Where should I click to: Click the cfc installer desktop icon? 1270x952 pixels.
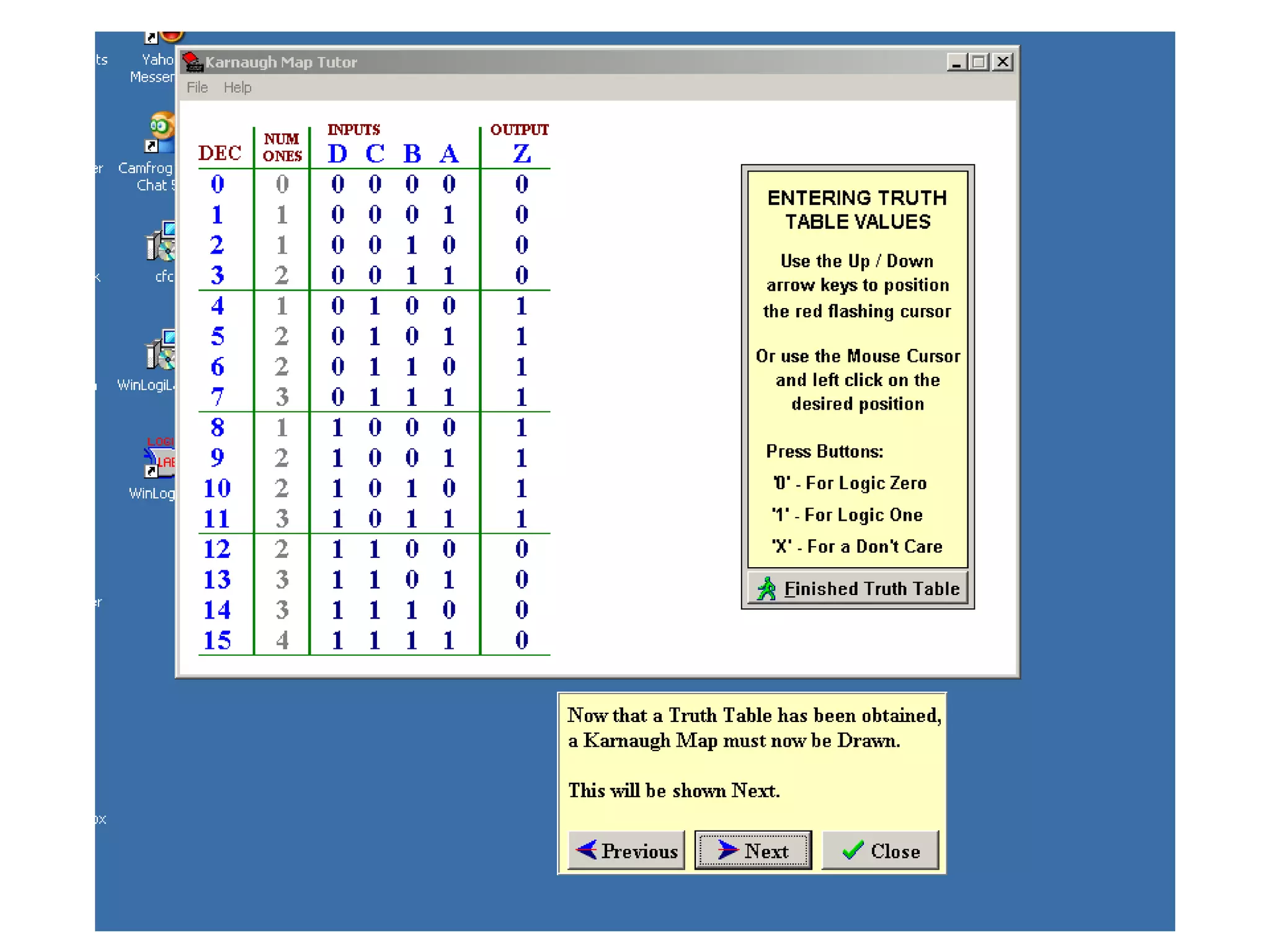pyautogui.click(x=161, y=242)
